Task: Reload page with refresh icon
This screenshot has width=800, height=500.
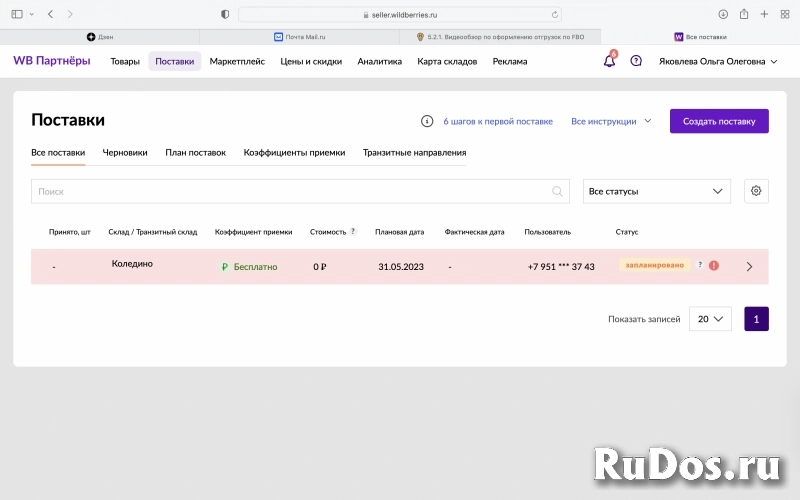Action: click(x=555, y=15)
